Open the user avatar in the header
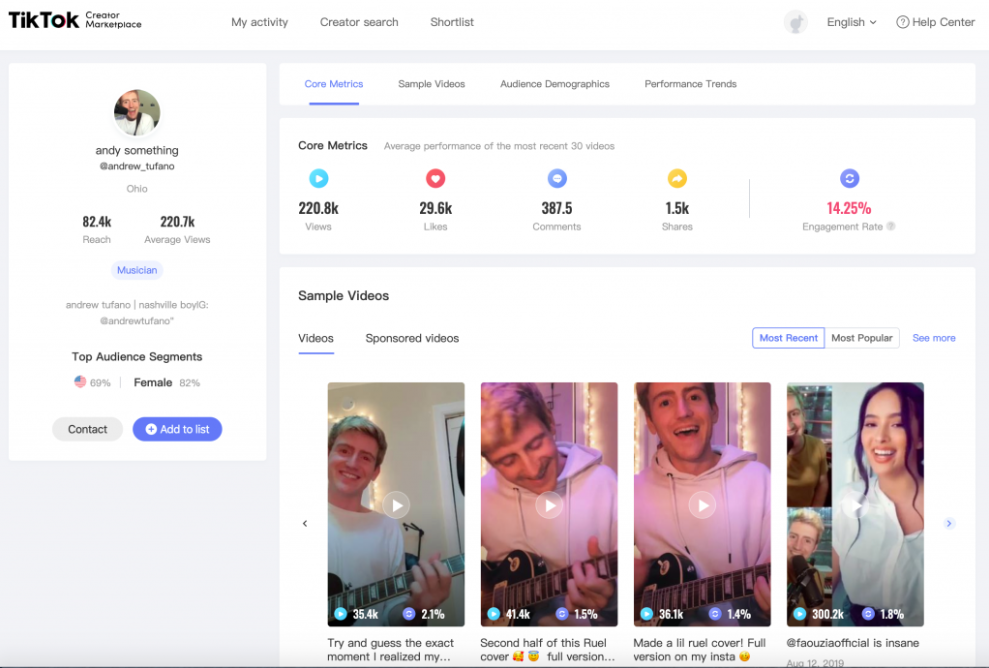 796,22
